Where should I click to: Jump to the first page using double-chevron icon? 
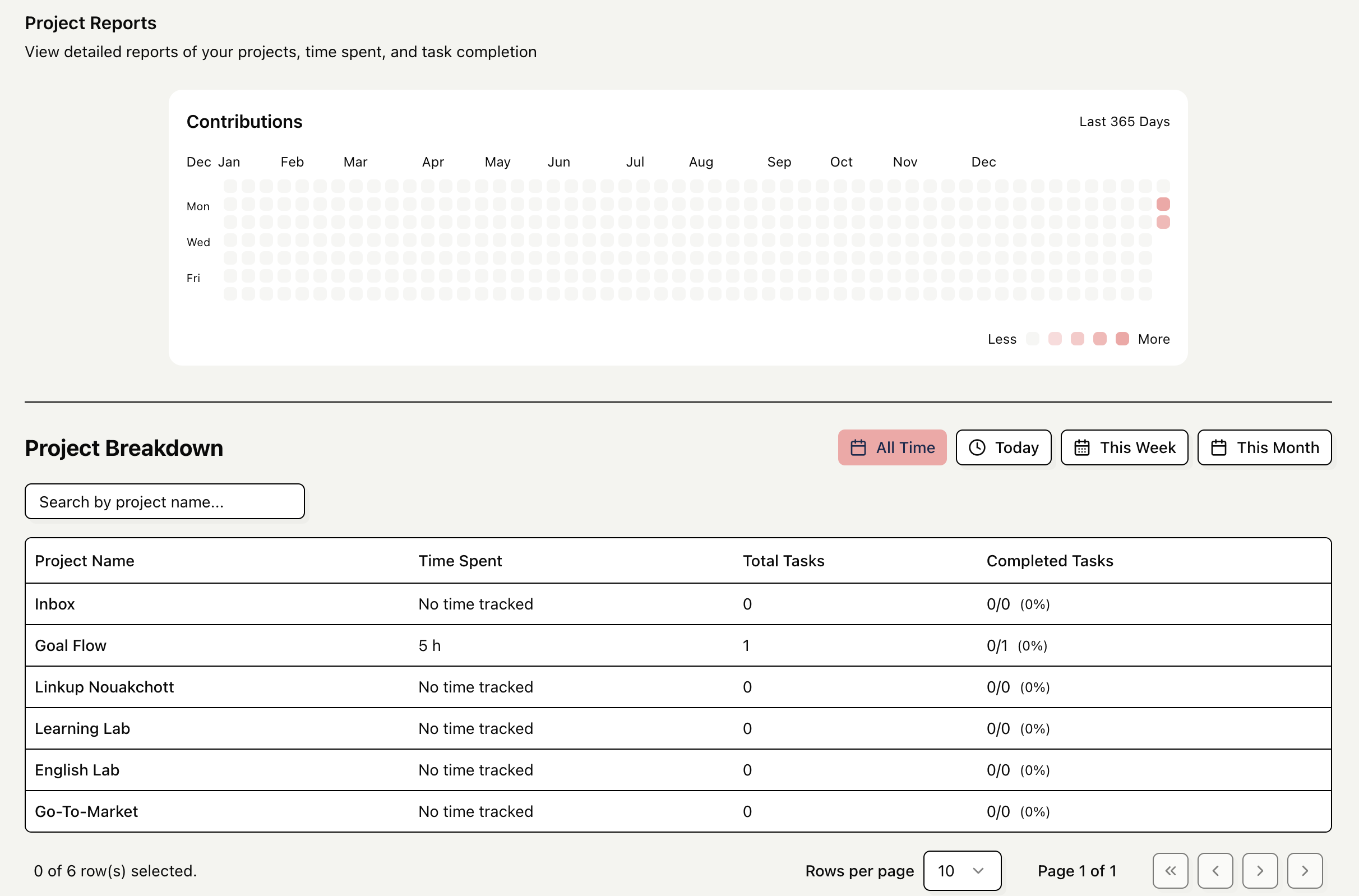(x=1171, y=870)
